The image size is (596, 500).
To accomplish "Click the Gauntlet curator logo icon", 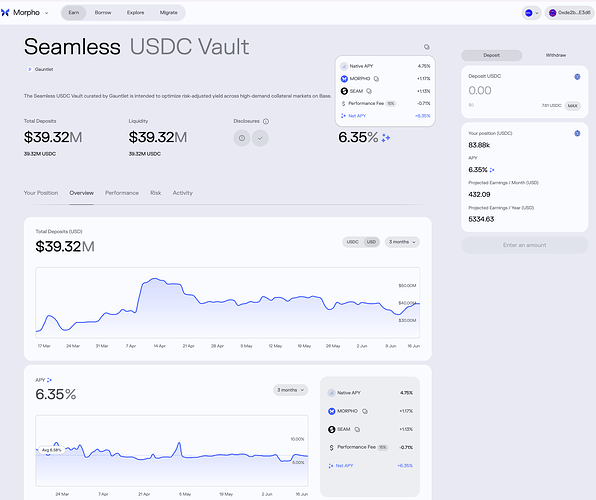I will click(x=29, y=69).
